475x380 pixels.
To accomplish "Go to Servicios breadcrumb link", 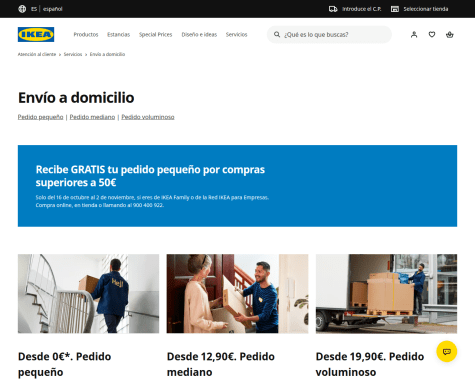I will coord(73,54).
